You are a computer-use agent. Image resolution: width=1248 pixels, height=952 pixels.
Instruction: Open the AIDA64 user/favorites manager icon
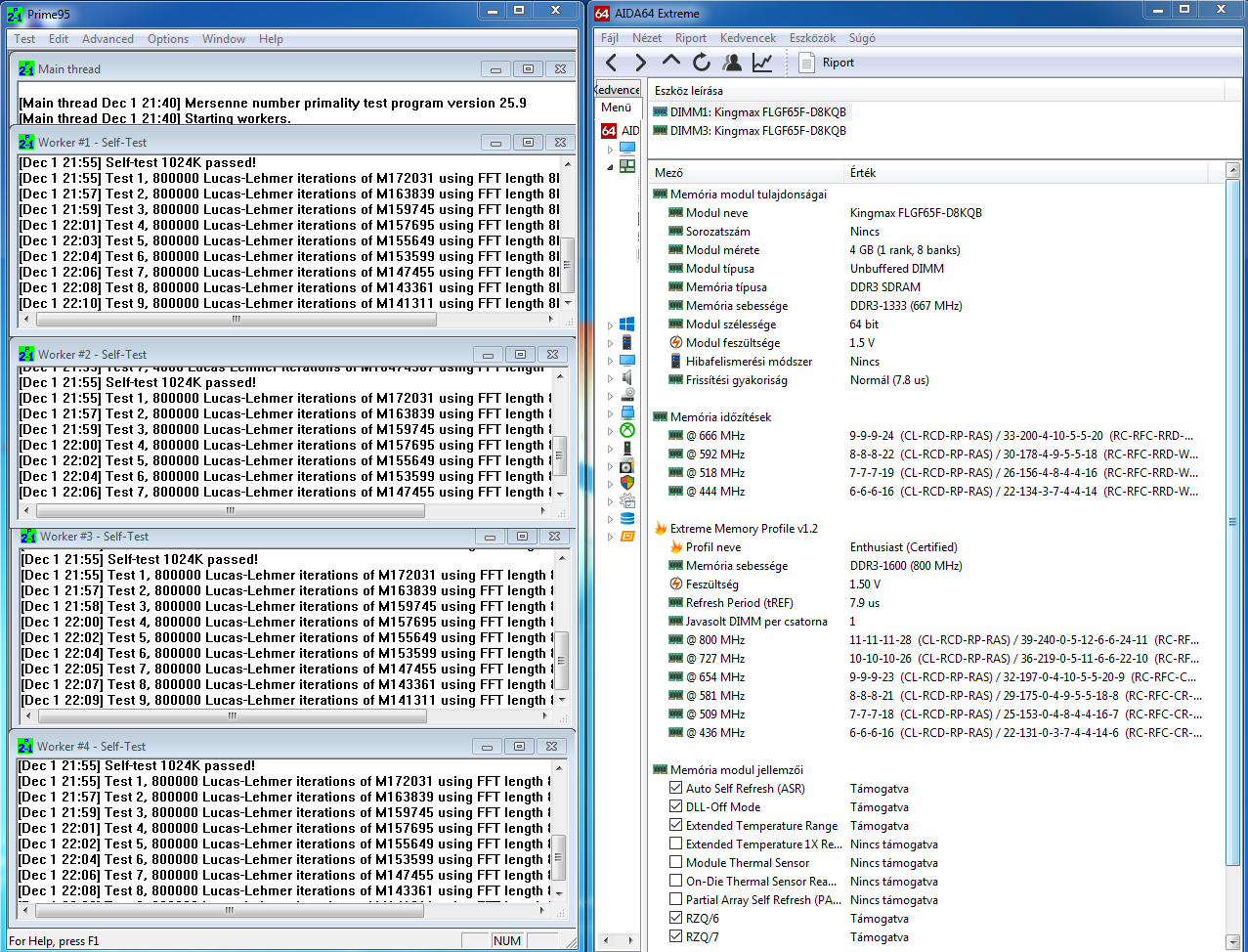click(x=732, y=63)
